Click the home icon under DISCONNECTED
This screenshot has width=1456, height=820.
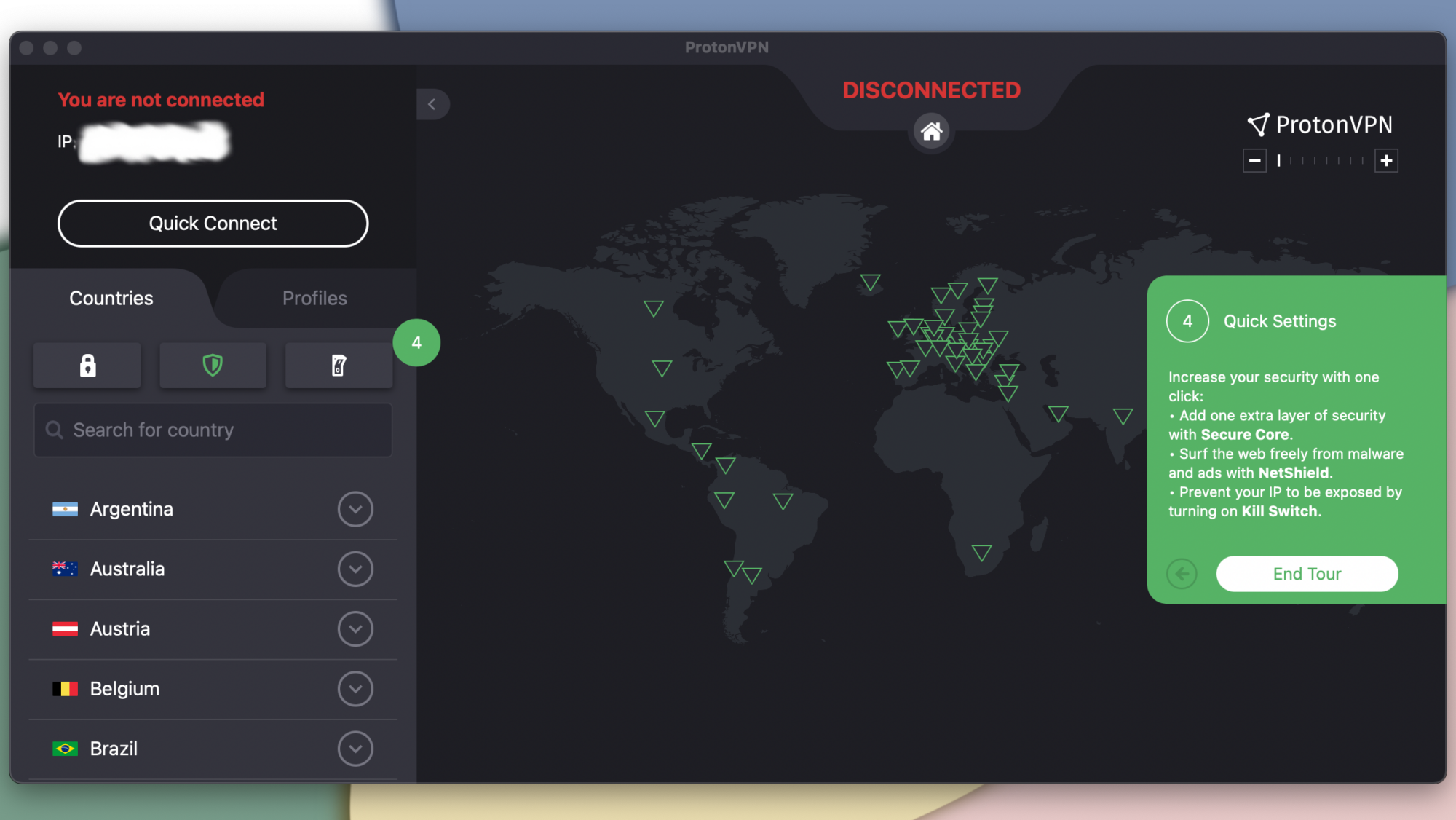pos(931,131)
